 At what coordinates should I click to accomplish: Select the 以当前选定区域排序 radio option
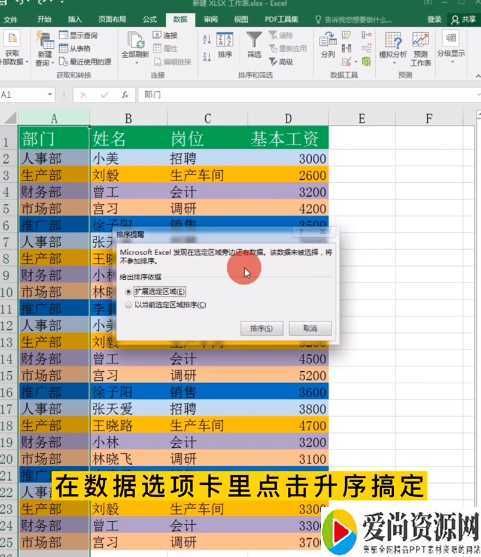(x=128, y=305)
